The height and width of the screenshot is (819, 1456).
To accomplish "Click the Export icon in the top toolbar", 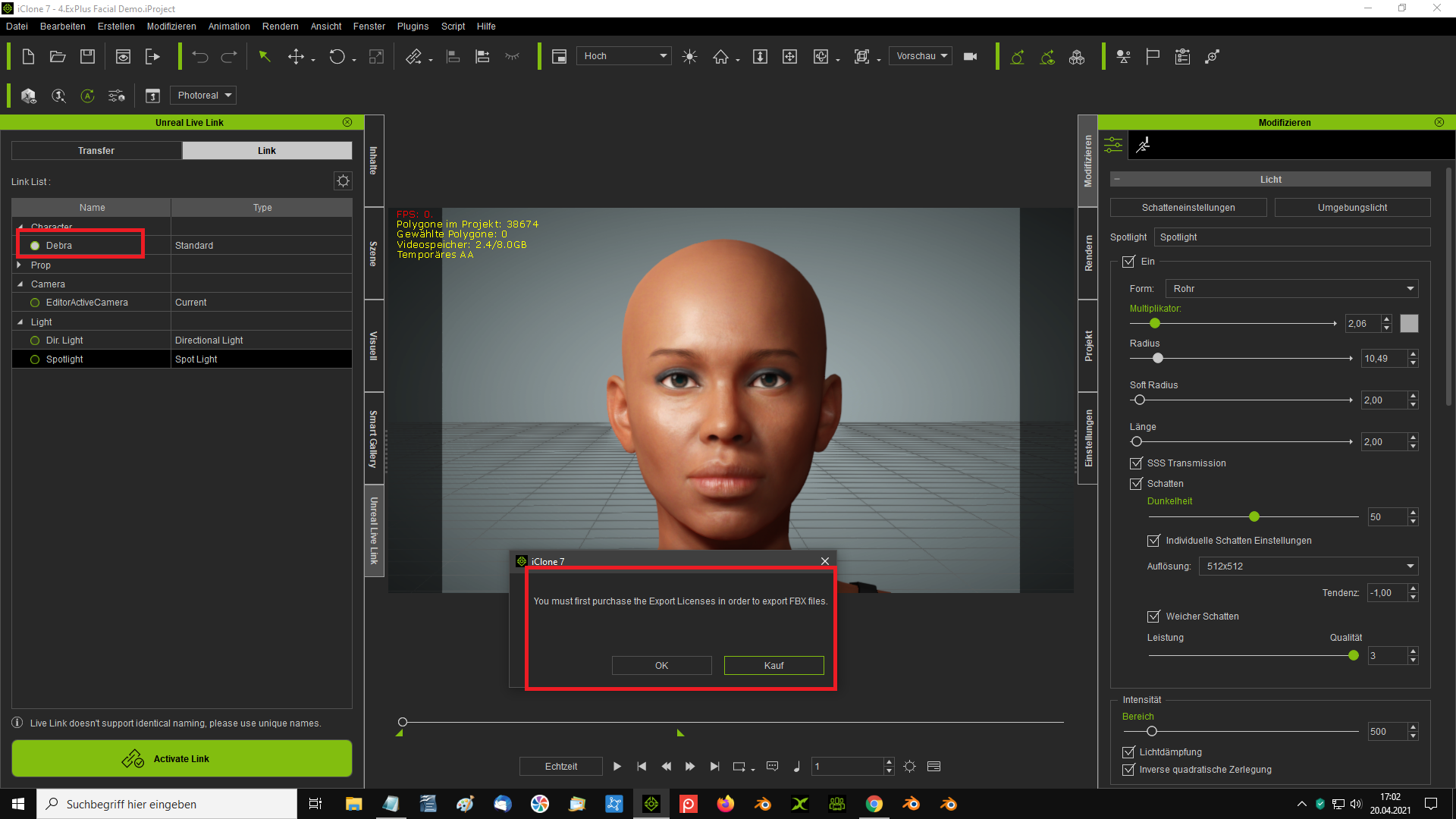I will coord(152,57).
